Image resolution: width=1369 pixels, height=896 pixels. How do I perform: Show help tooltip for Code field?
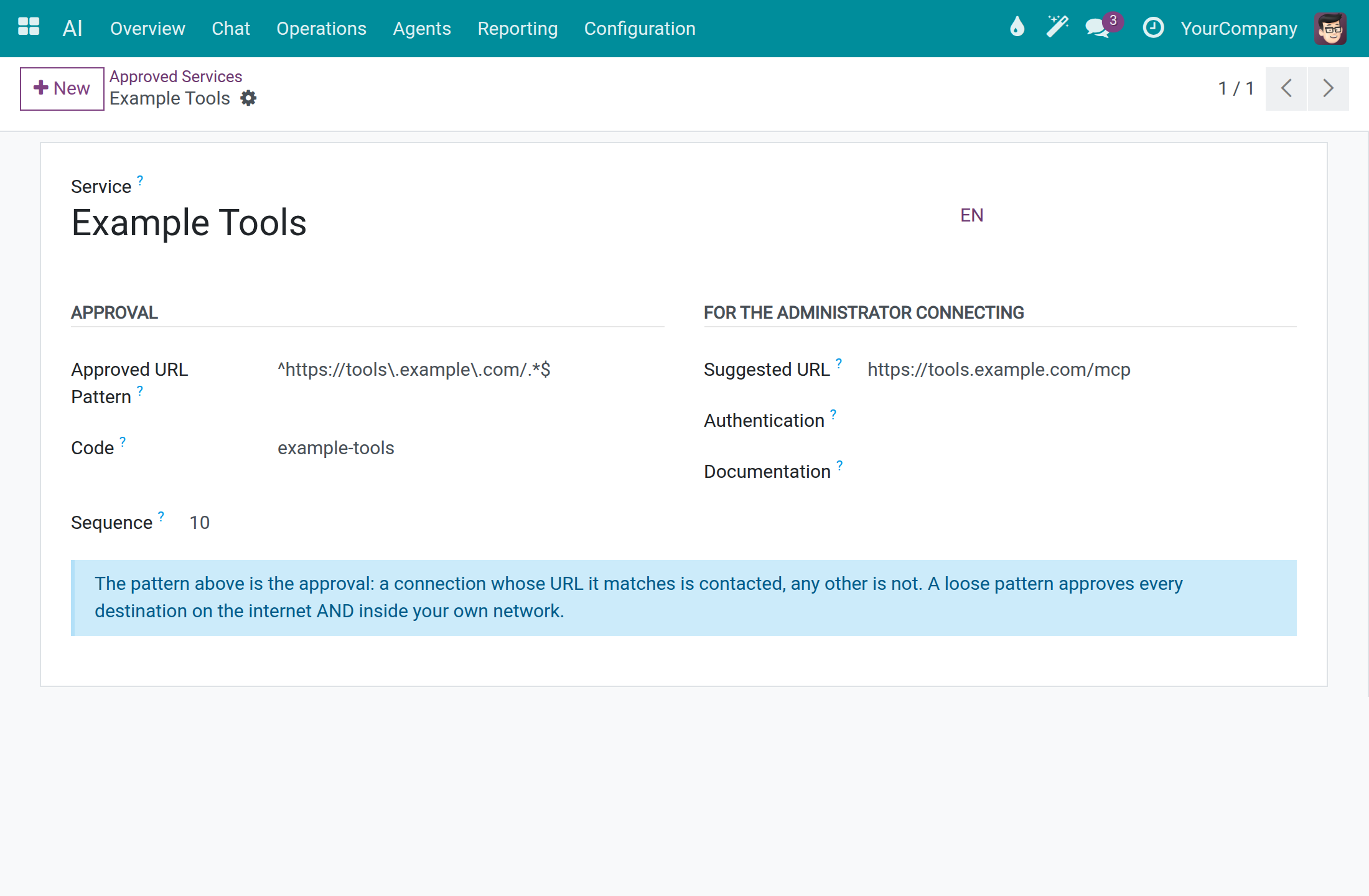click(x=123, y=442)
